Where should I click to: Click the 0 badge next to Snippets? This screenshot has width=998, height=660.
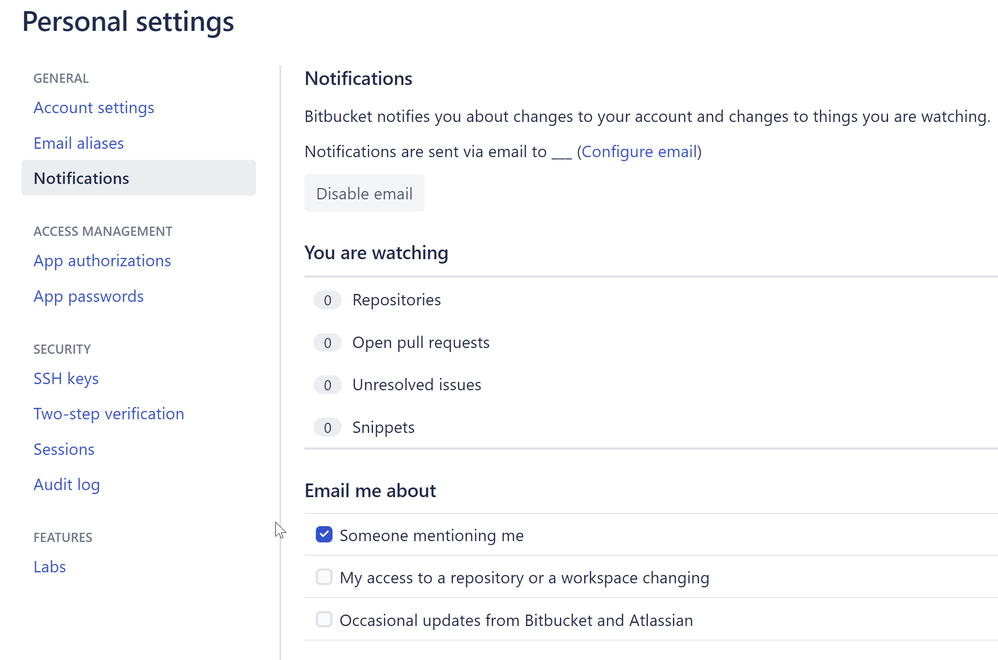pyautogui.click(x=327, y=428)
